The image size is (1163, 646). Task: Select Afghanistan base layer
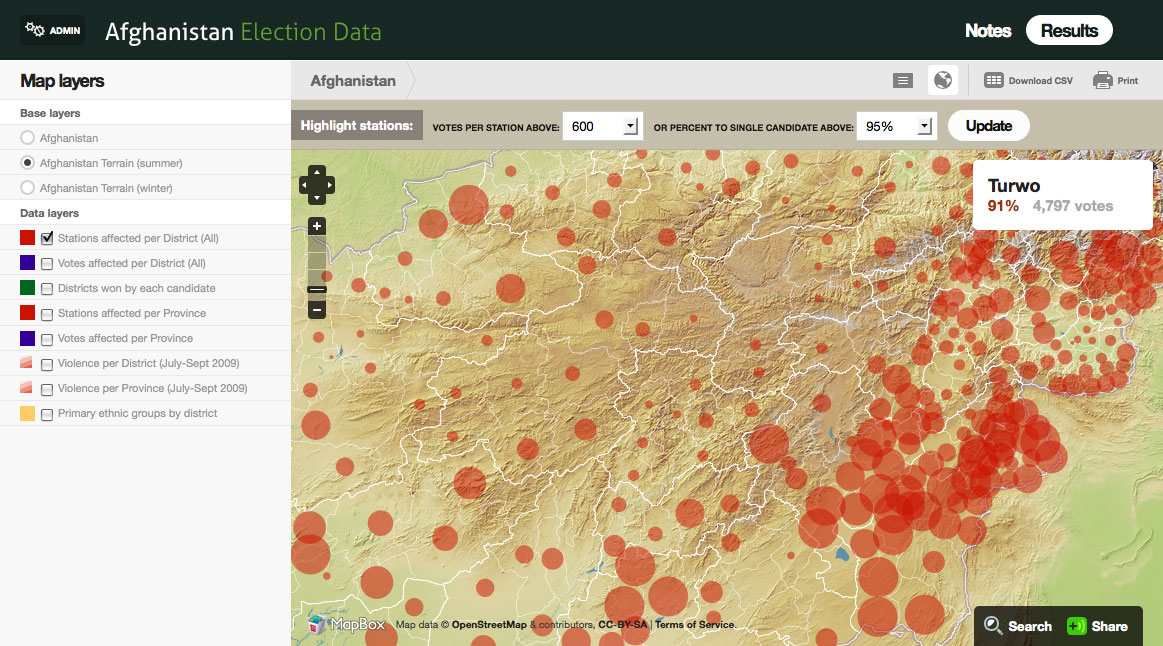(27, 137)
